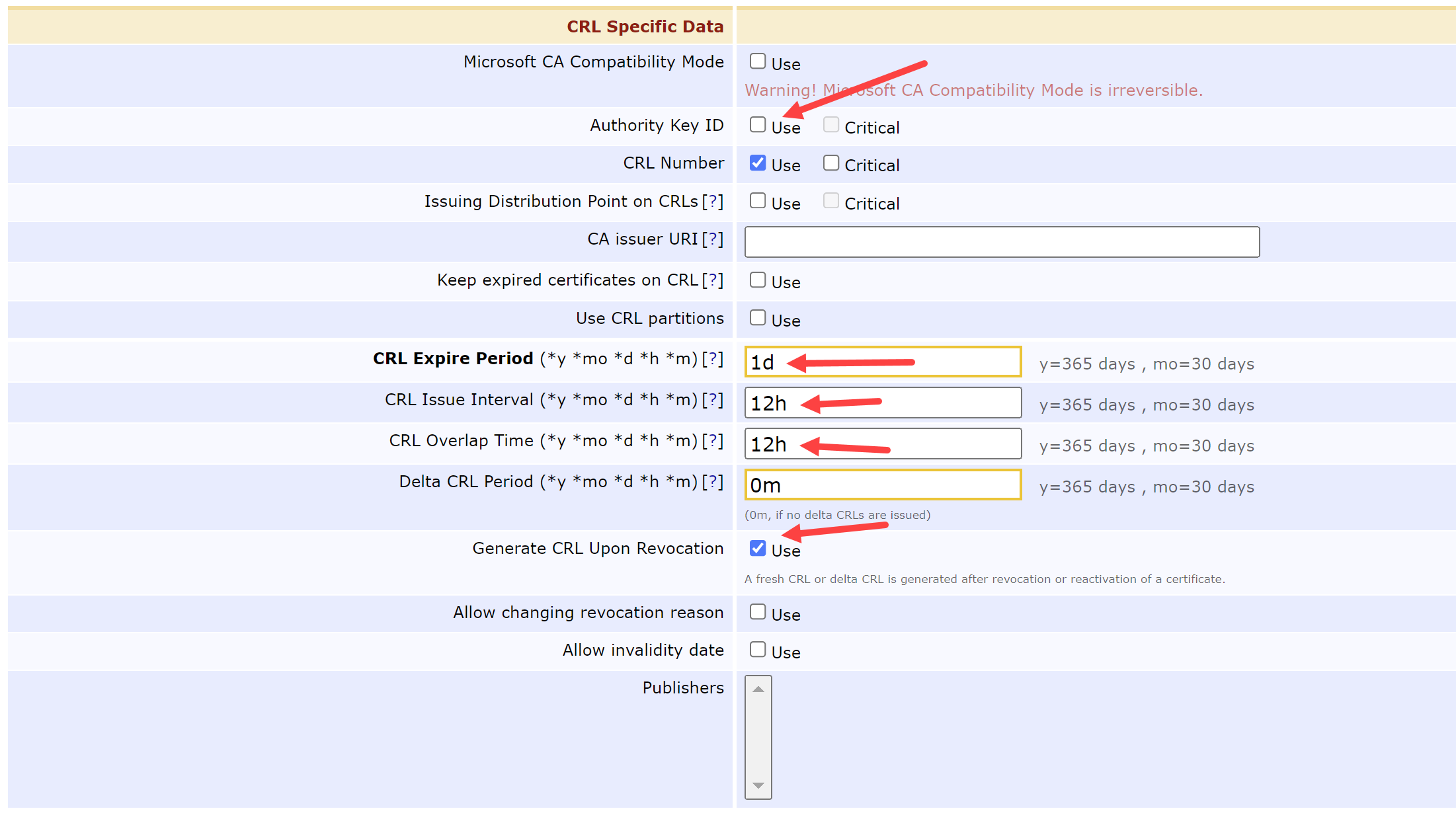Mark CRL Number as Critical
The width and height of the screenshot is (1456, 819).
tap(831, 163)
